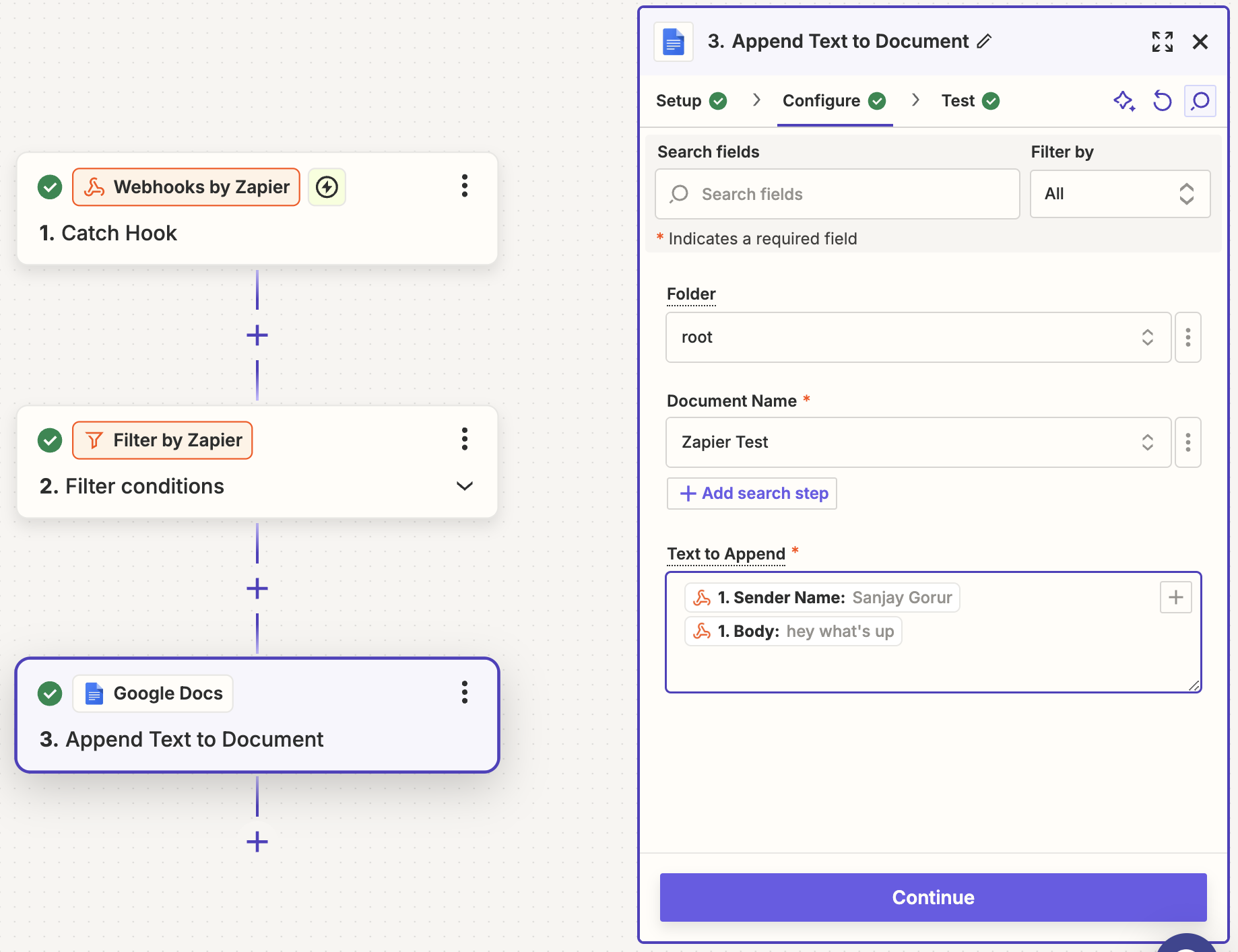Add step after Append Text to Document
This screenshot has height=952, width=1238.
point(257,842)
